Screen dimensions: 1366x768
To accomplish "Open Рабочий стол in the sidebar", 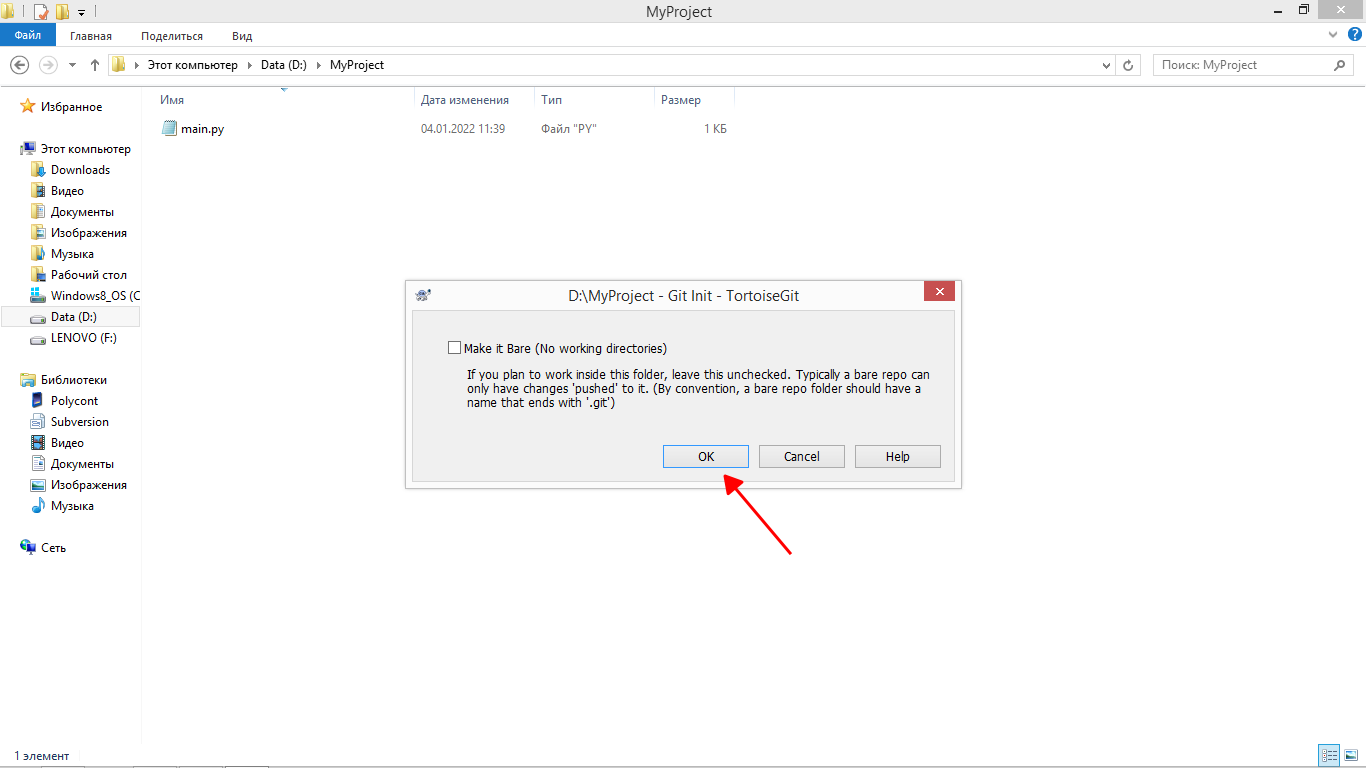I will click(x=89, y=275).
